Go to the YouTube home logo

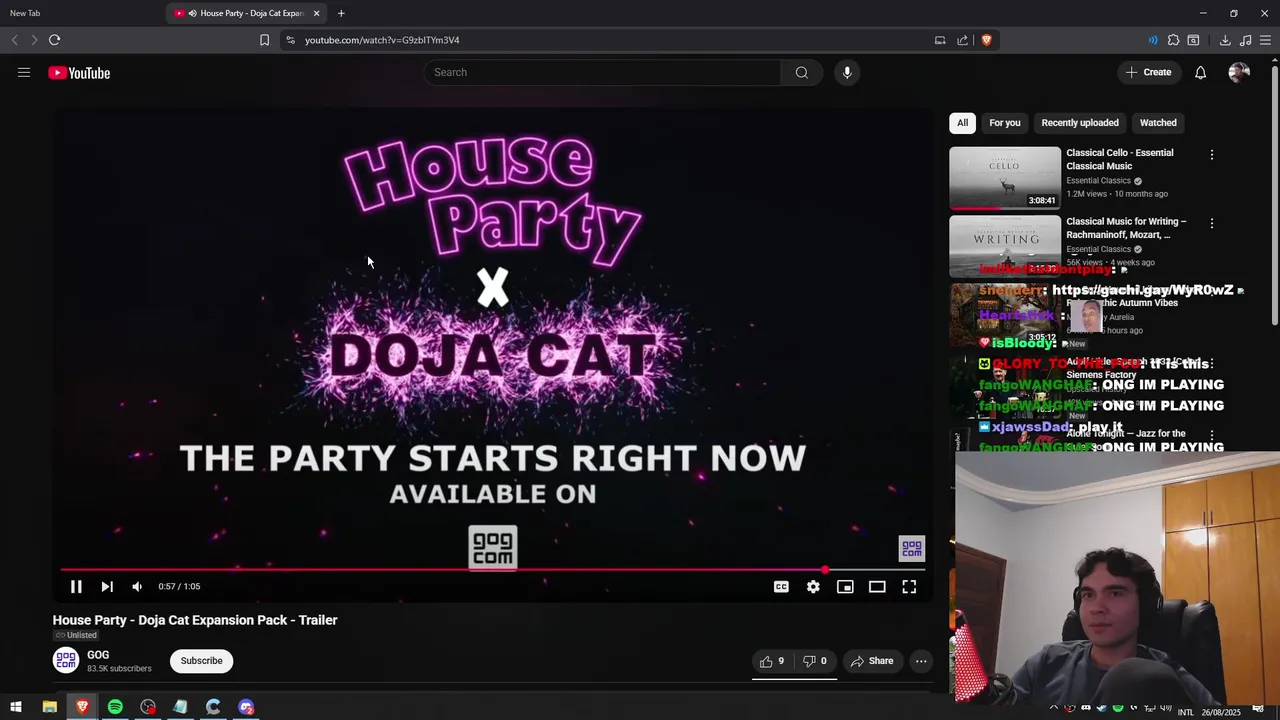[79, 73]
